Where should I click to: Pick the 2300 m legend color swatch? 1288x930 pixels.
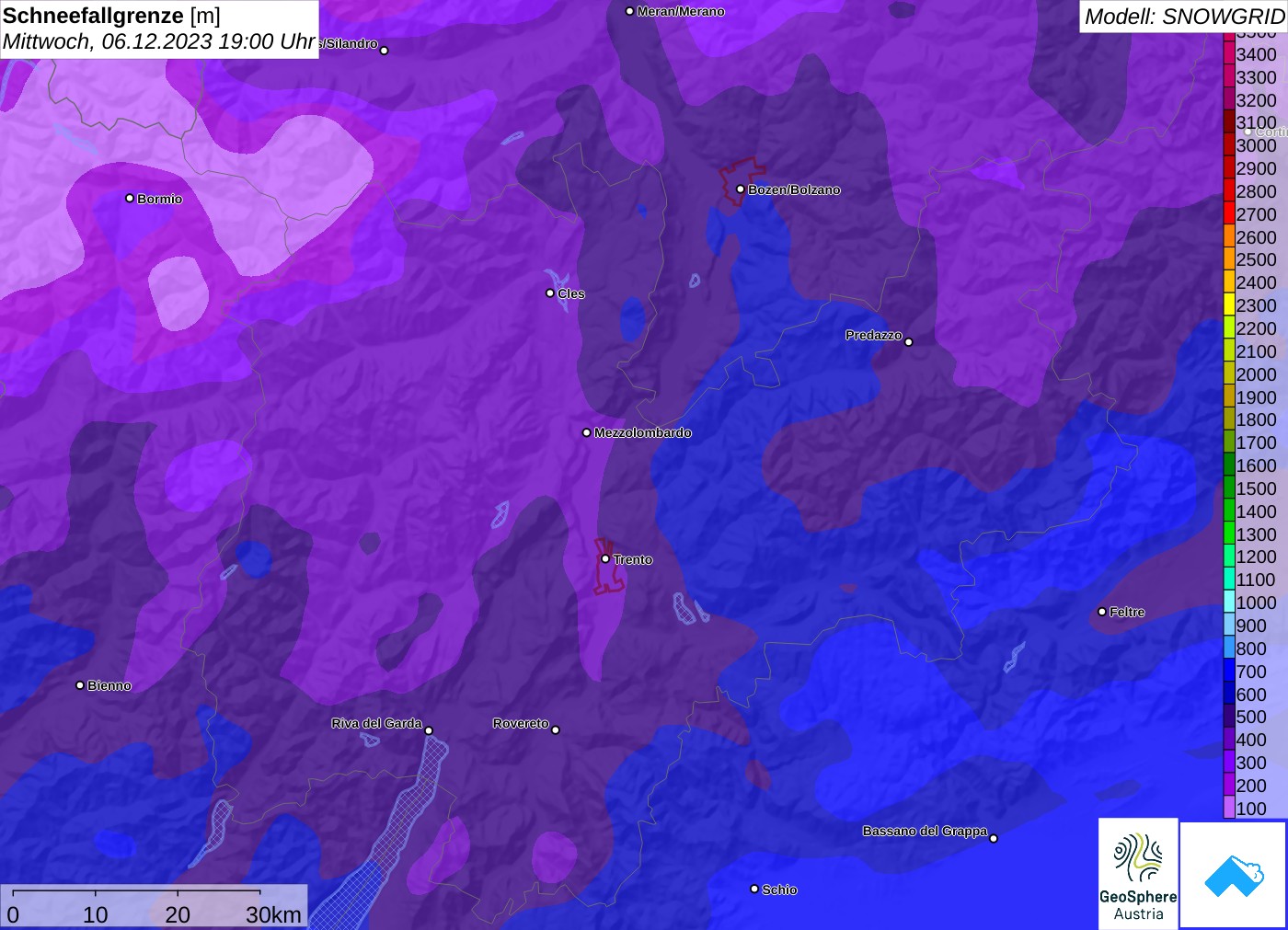click(x=1229, y=304)
